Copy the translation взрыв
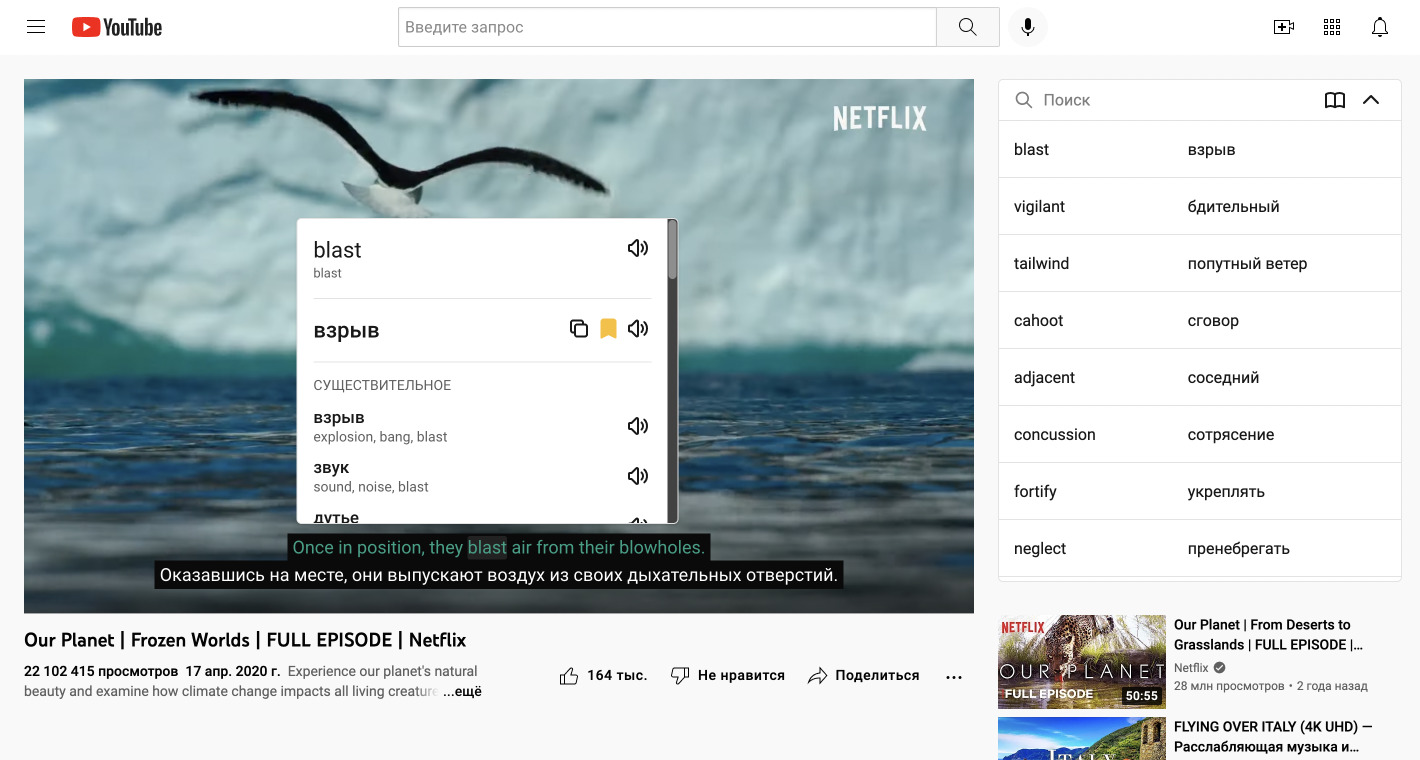This screenshot has height=760, width=1420. 578,329
